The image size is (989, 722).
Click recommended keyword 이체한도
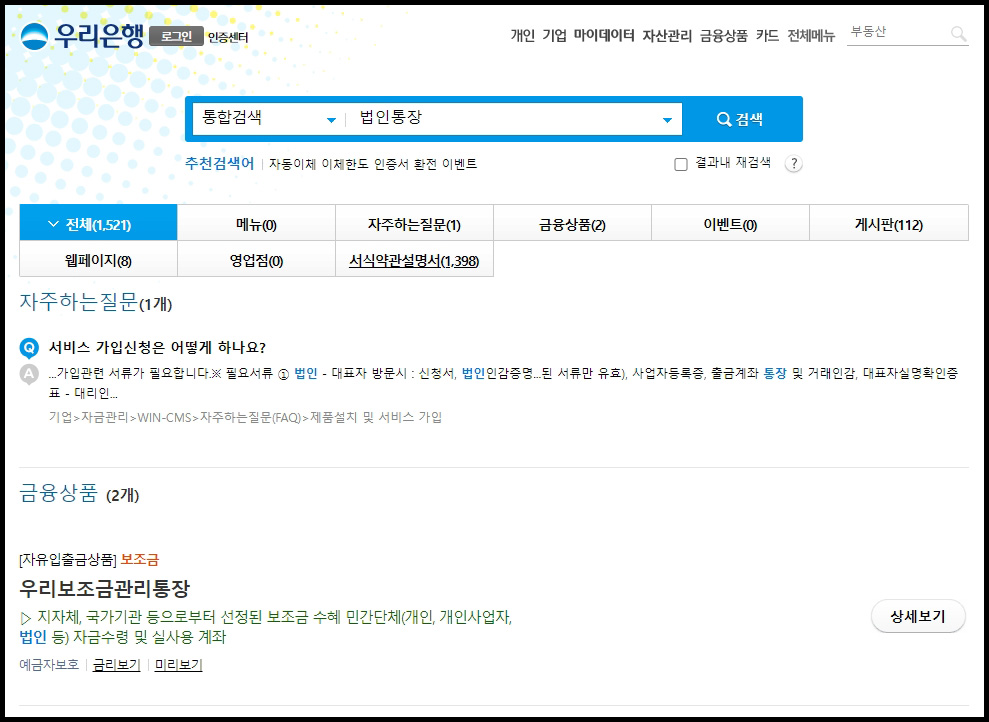344,164
